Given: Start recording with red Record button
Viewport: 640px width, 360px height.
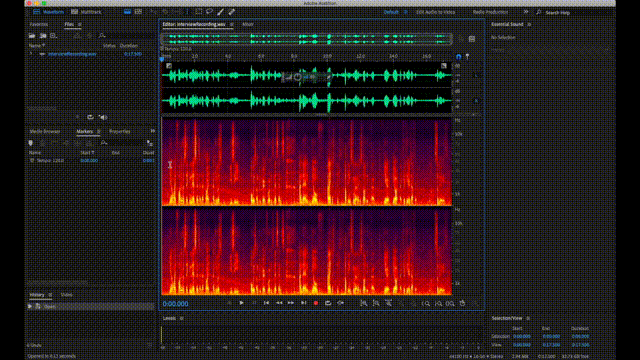Looking at the screenshot, I should pos(316,303).
